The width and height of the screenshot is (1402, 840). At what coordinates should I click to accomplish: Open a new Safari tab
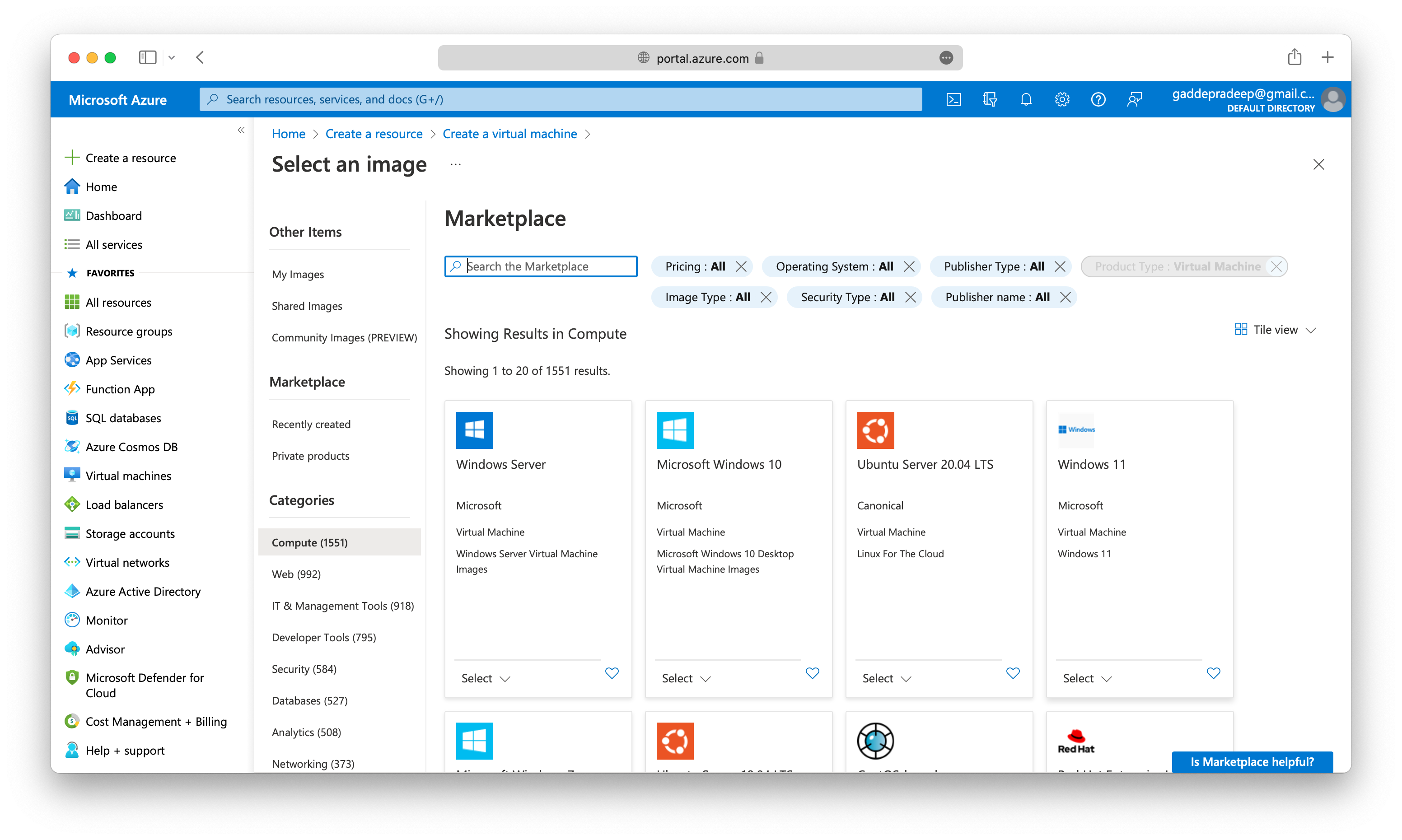click(x=1327, y=57)
